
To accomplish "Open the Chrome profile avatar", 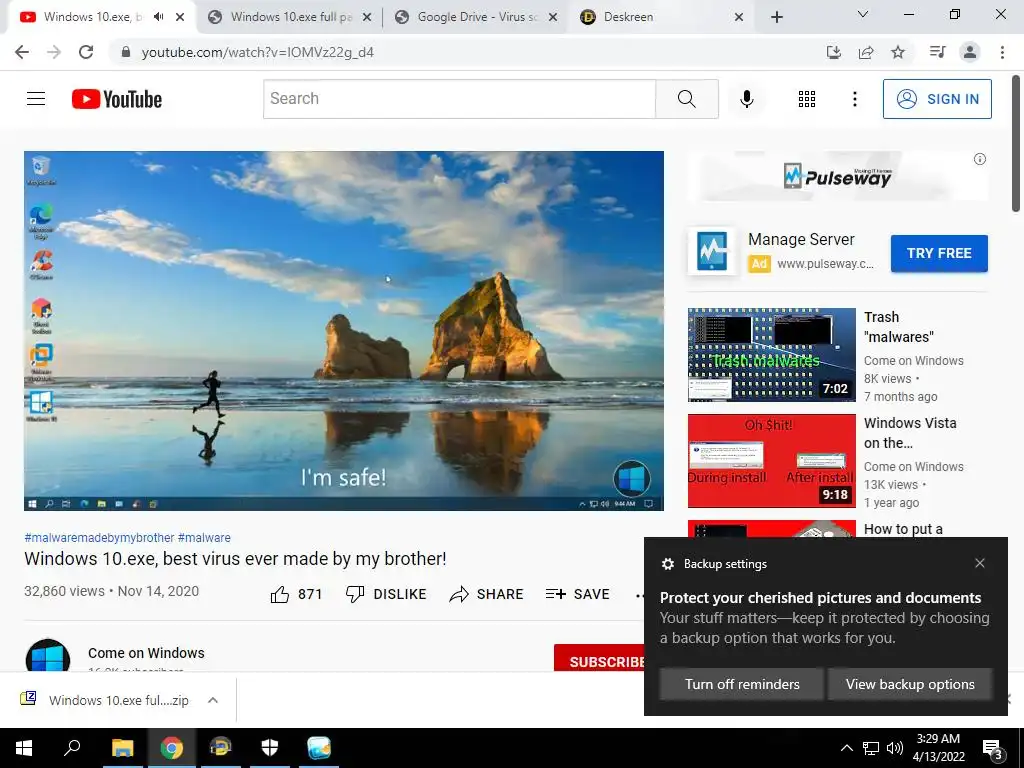I will (x=970, y=52).
